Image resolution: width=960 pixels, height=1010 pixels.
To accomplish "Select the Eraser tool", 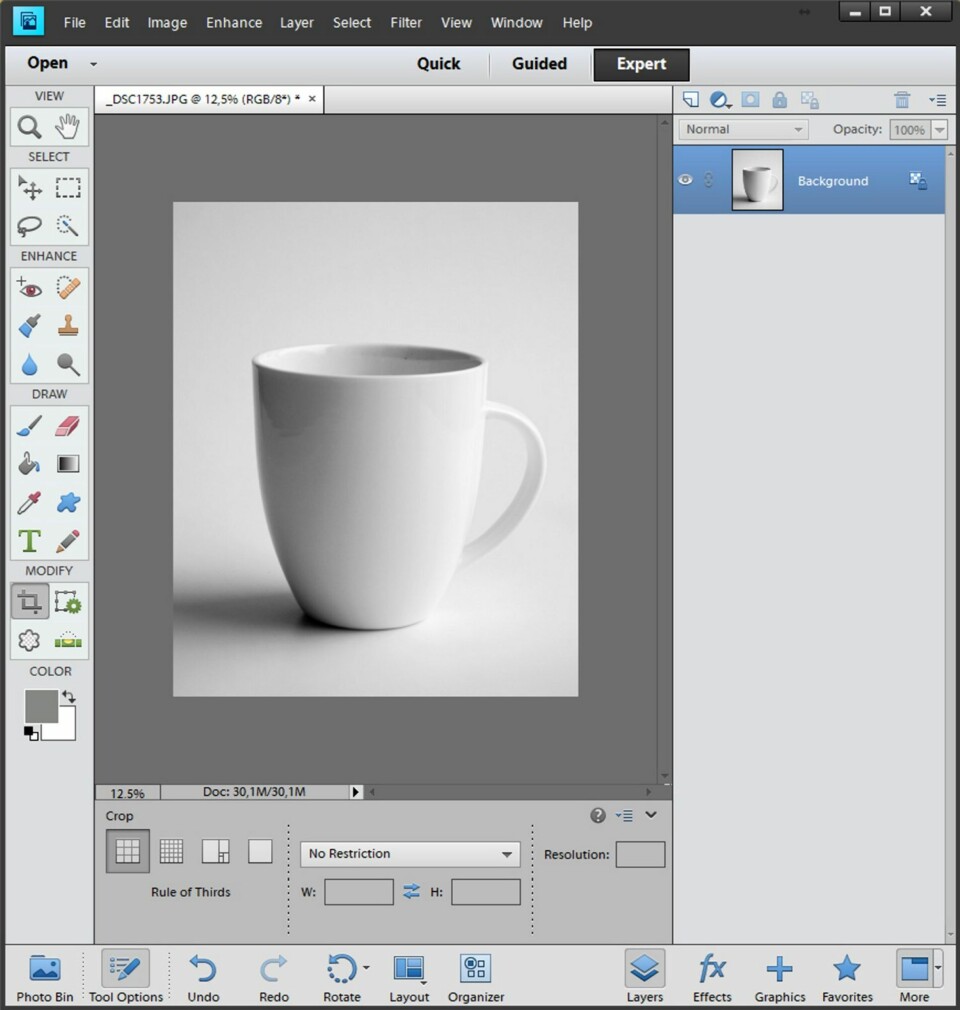I will tap(68, 426).
